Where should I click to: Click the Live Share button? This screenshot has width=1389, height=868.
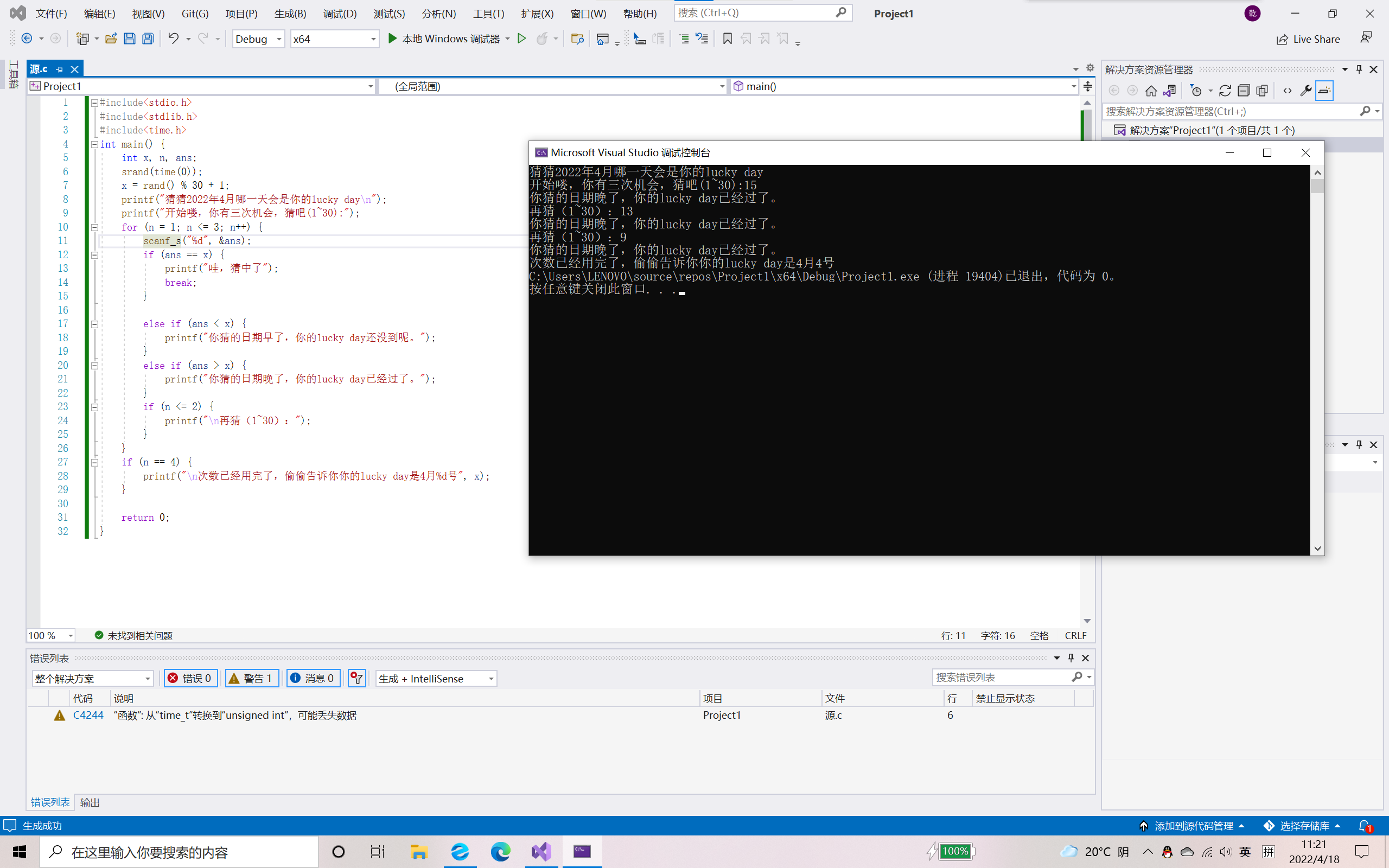pyautogui.click(x=1308, y=39)
